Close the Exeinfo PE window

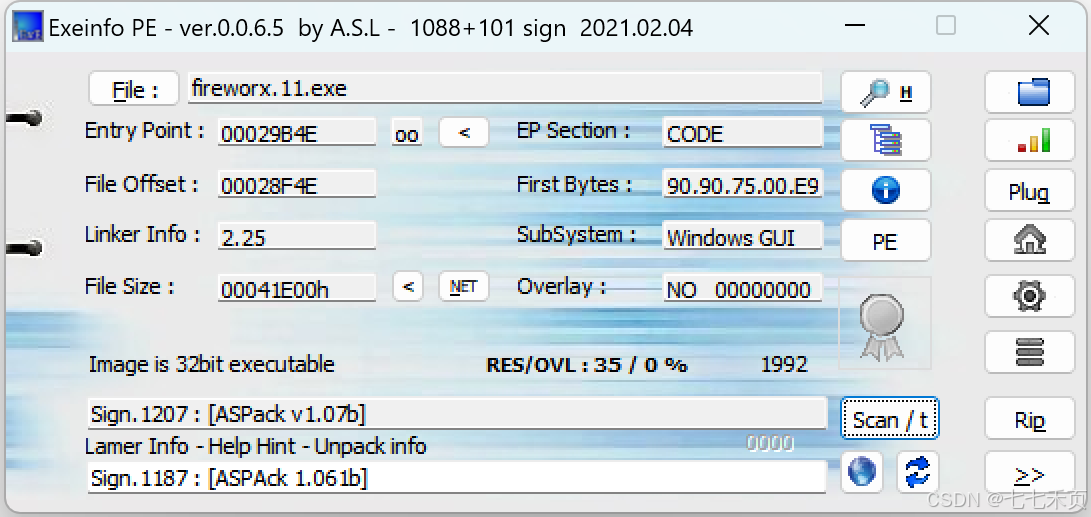[x=1039, y=26]
